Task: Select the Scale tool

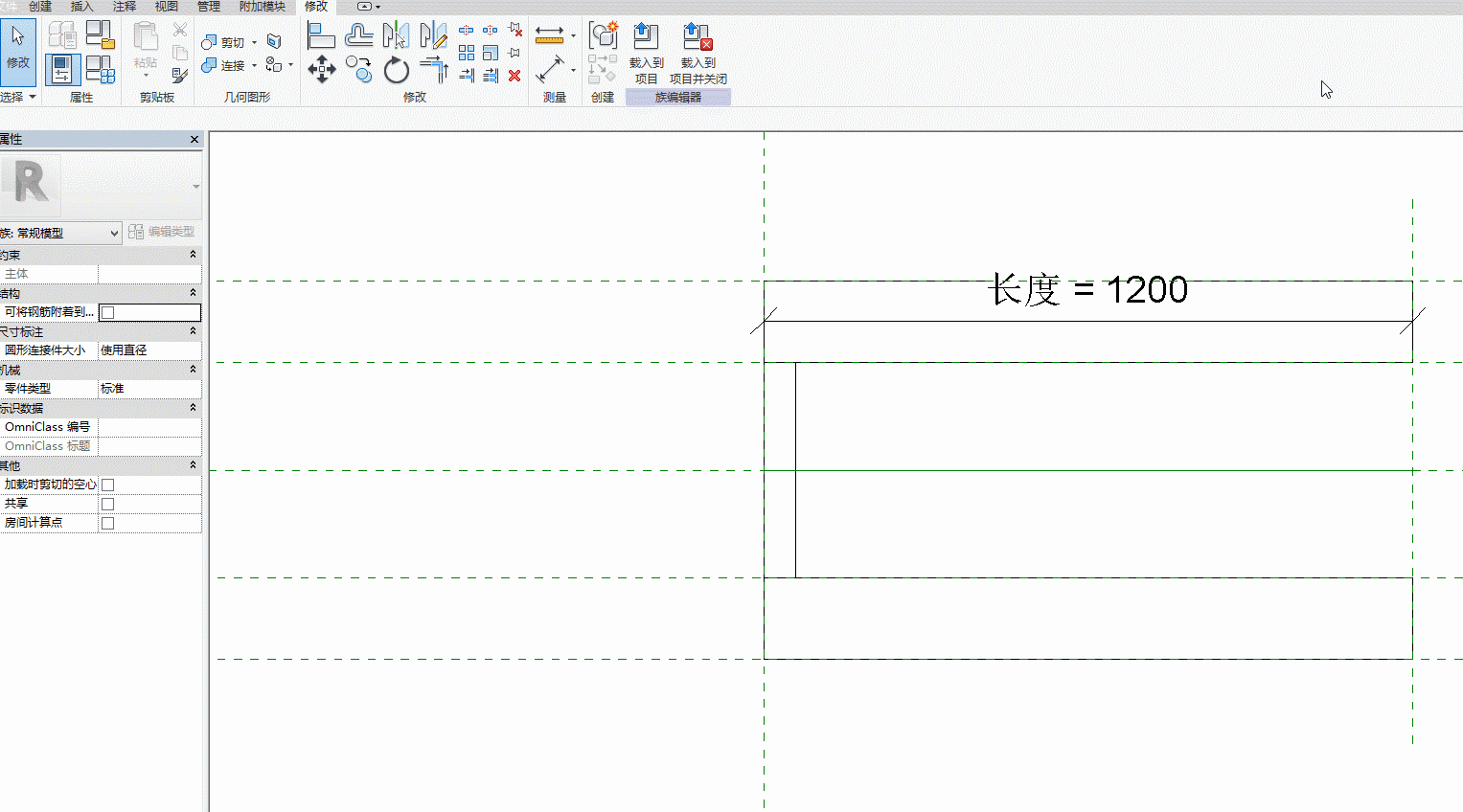Action: (x=491, y=53)
